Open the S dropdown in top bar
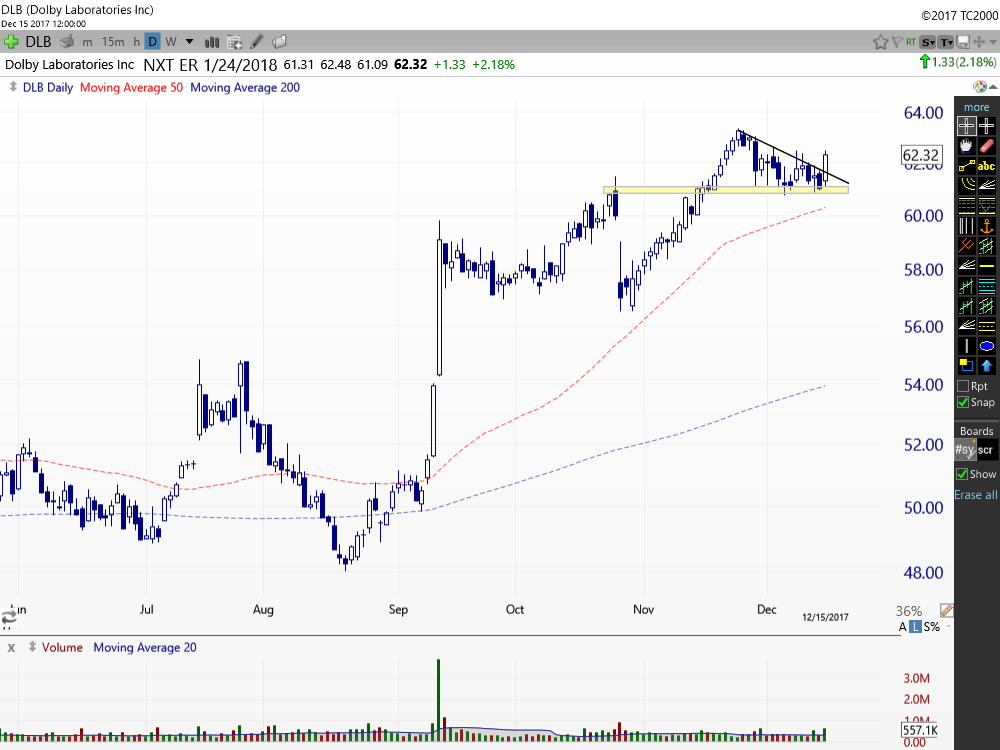1000x750 pixels. [x=929, y=42]
